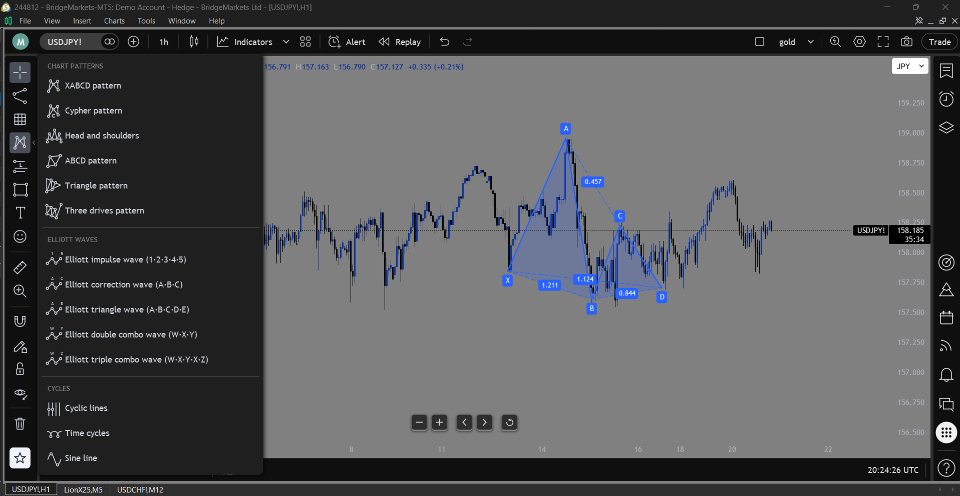The width and height of the screenshot is (960, 496).
Task: Open the emoji icons tool
Action: tap(20, 236)
